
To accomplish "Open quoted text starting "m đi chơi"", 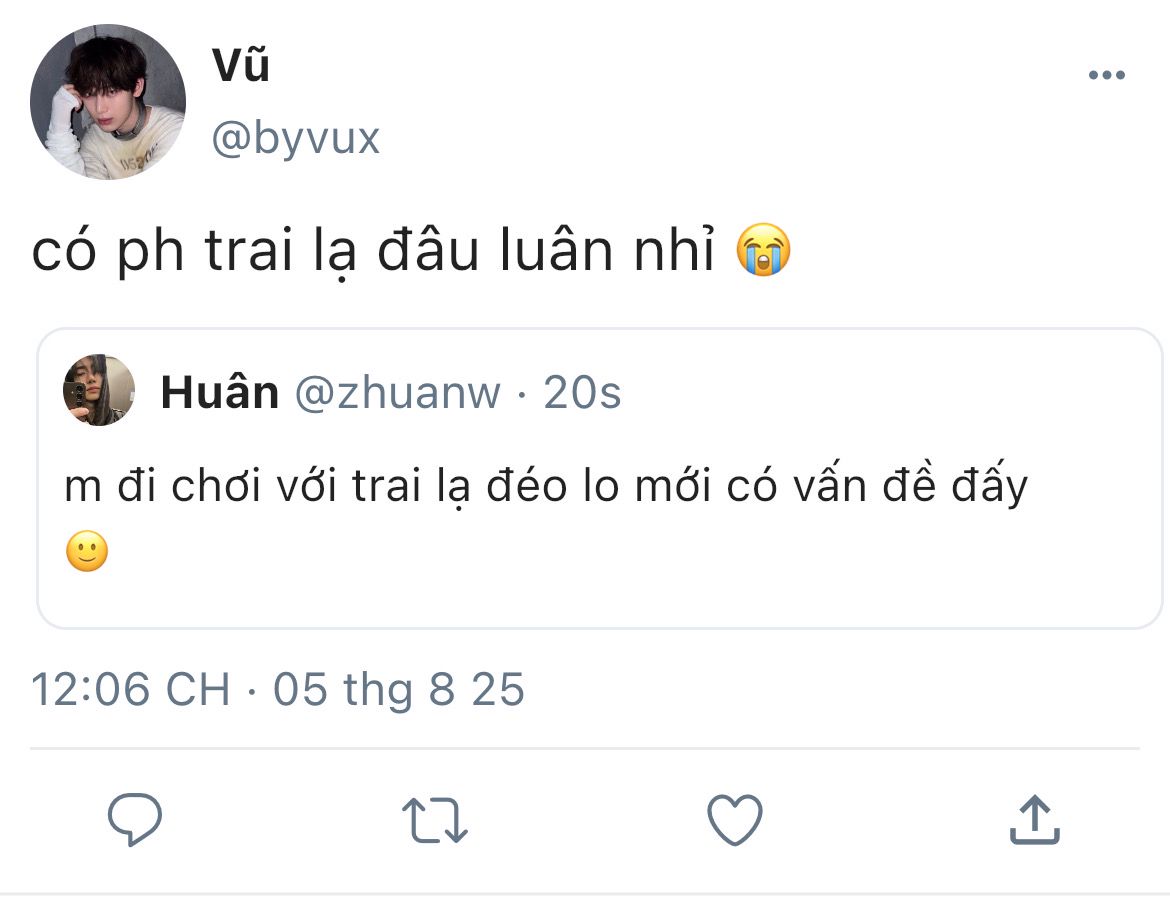I will pos(546,487).
